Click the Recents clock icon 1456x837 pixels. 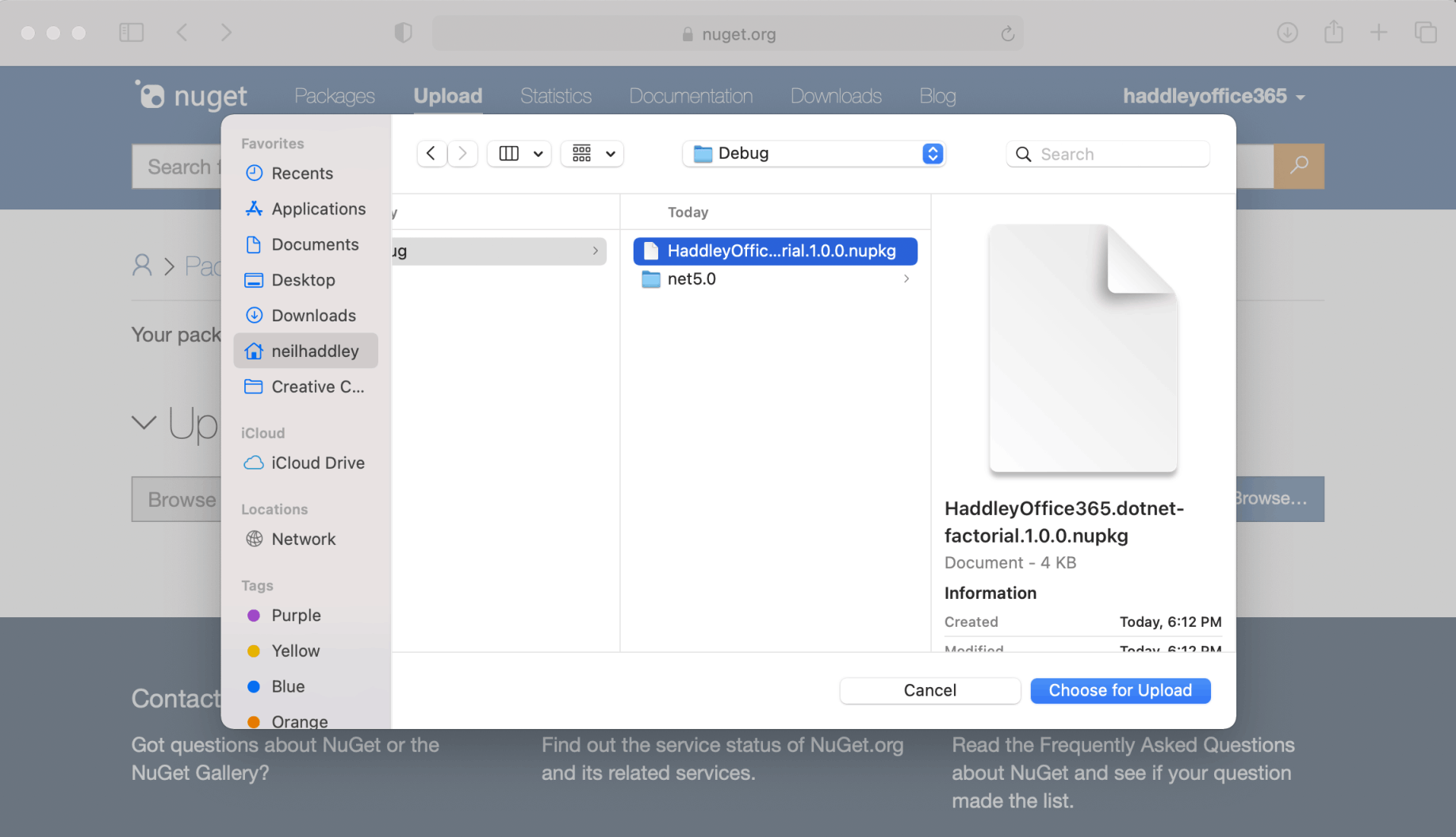(254, 173)
